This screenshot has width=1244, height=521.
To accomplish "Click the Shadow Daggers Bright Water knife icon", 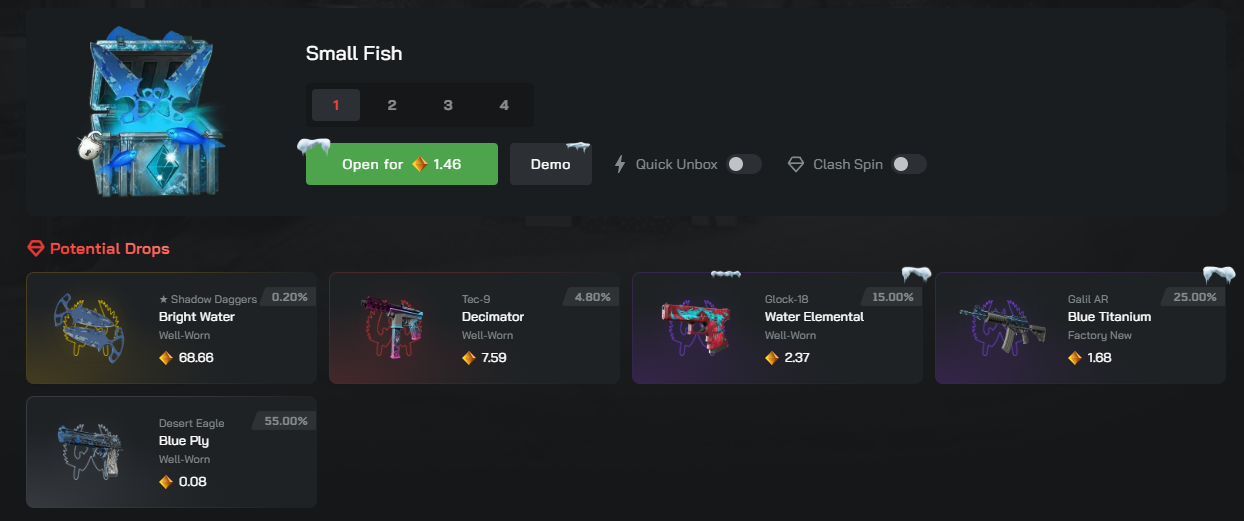I will coord(85,327).
